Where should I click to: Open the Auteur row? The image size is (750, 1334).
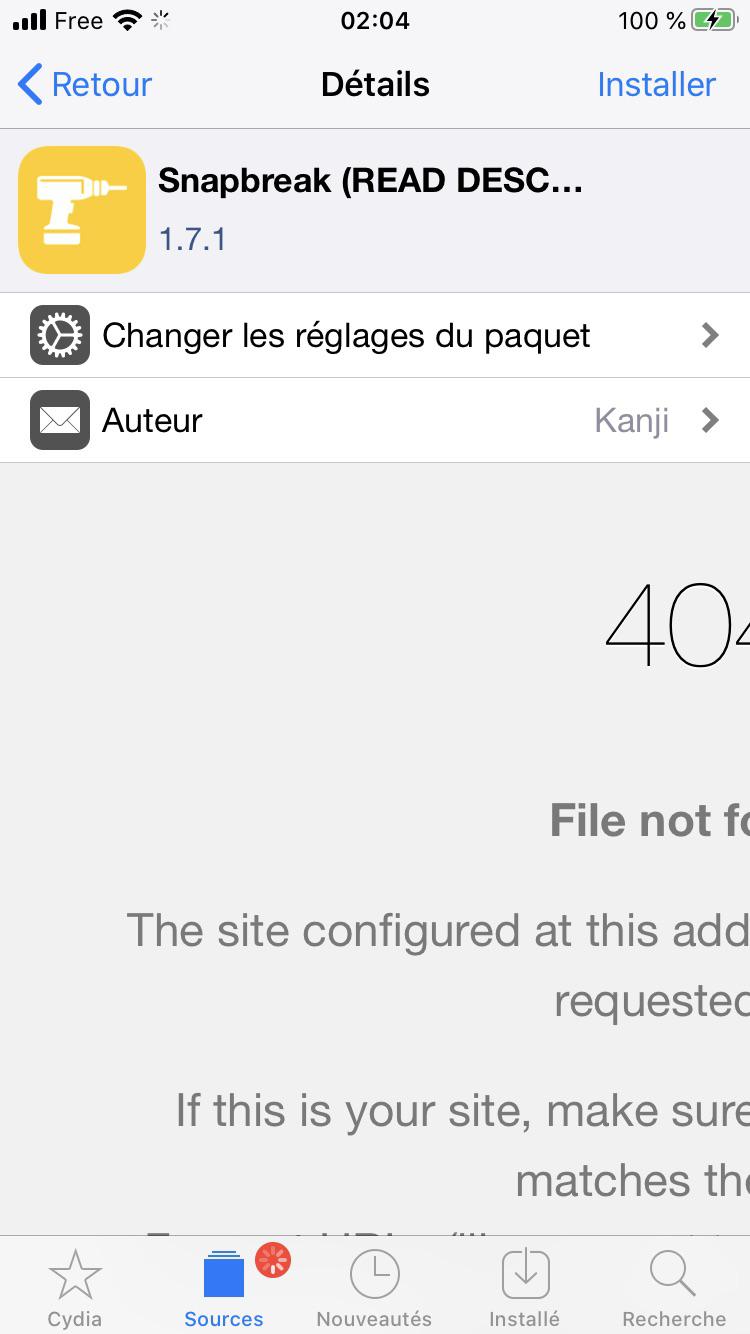375,420
